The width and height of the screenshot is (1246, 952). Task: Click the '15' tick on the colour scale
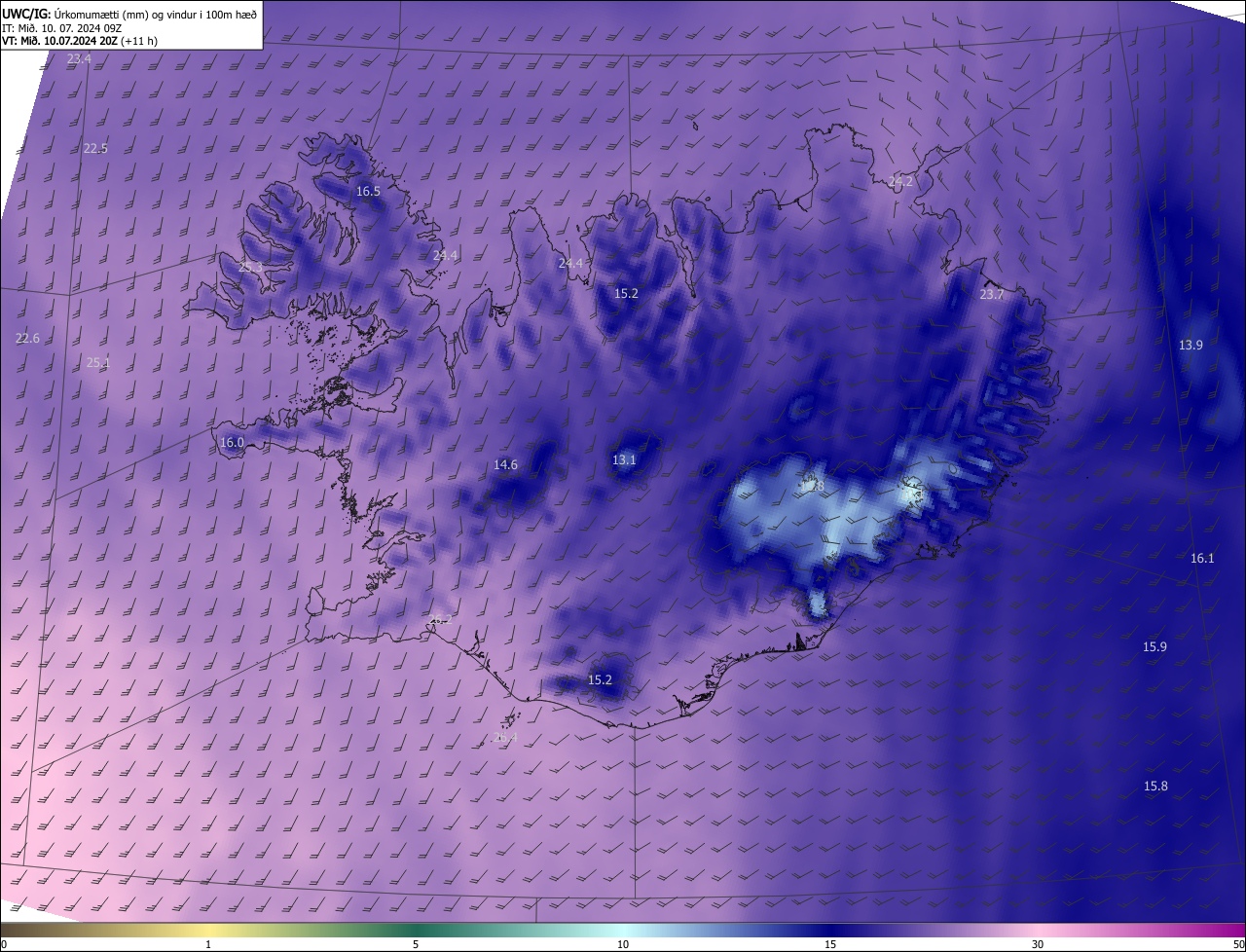pyautogui.click(x=830, y=944)
